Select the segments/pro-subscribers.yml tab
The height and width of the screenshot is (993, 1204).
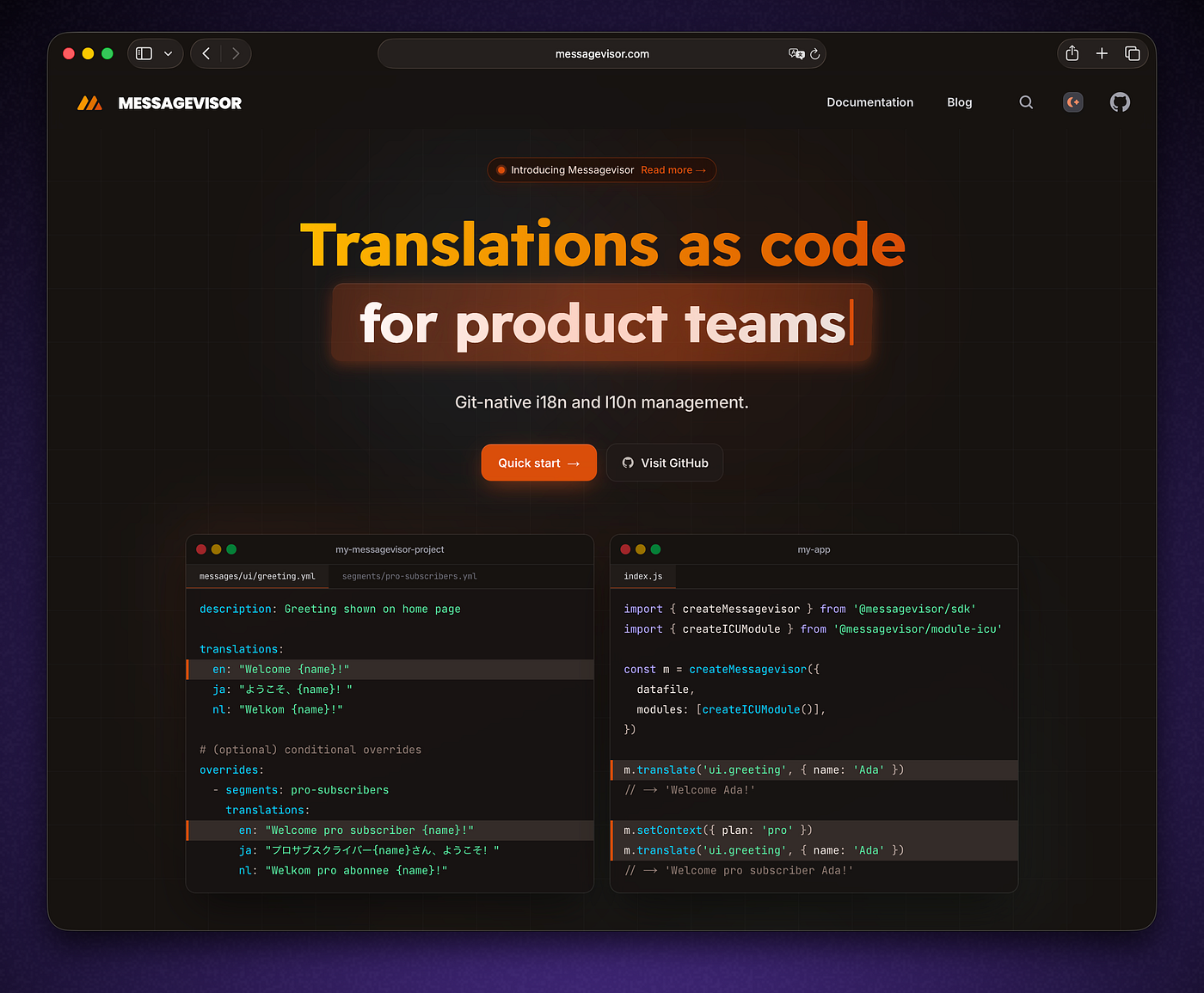(409, 576)
